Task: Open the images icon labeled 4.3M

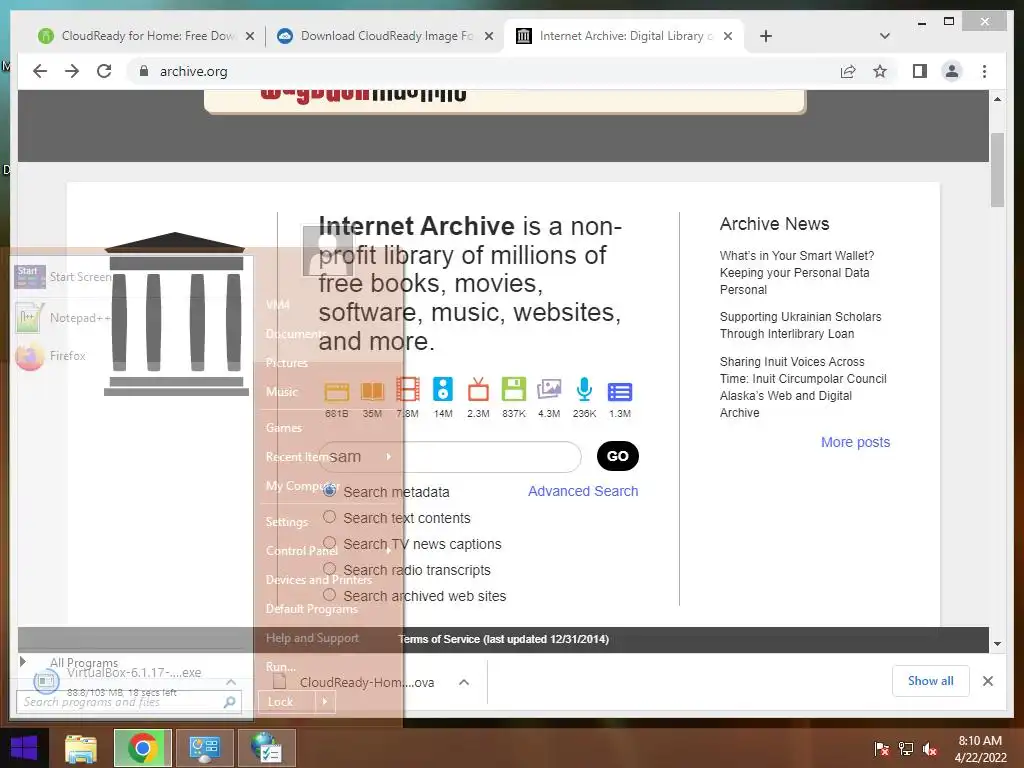Action: point(549,389)
